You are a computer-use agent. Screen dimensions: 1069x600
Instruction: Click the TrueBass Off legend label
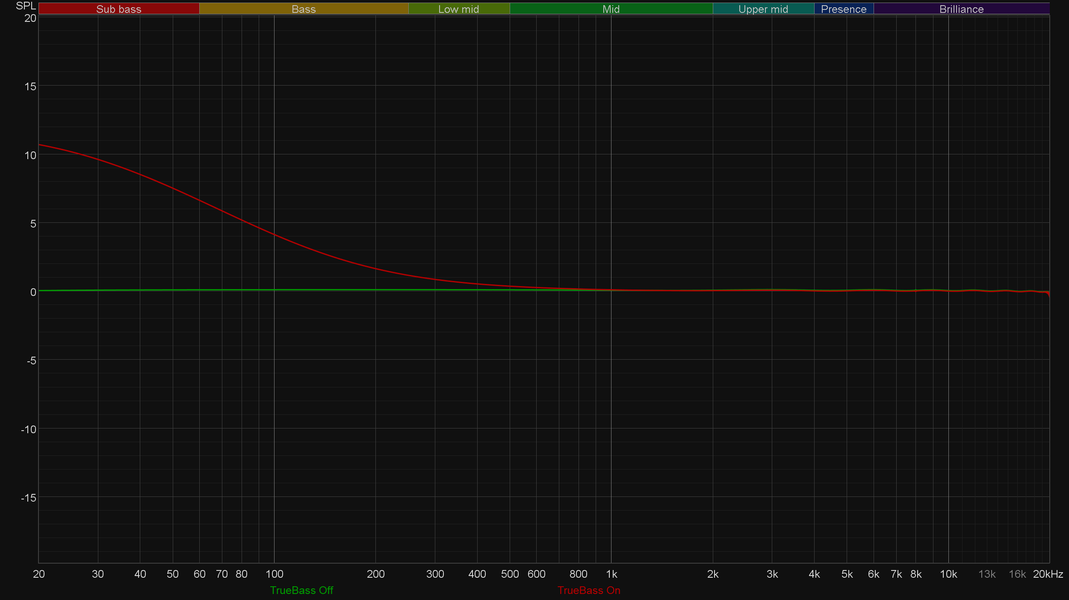click(301, 590)
